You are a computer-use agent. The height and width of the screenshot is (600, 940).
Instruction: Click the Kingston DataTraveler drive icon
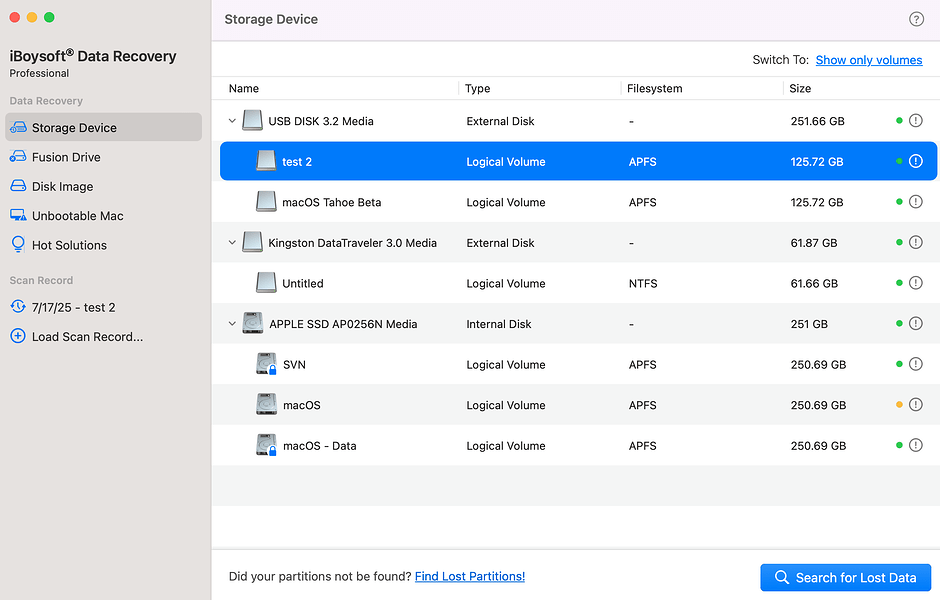[x=252, y=242]
